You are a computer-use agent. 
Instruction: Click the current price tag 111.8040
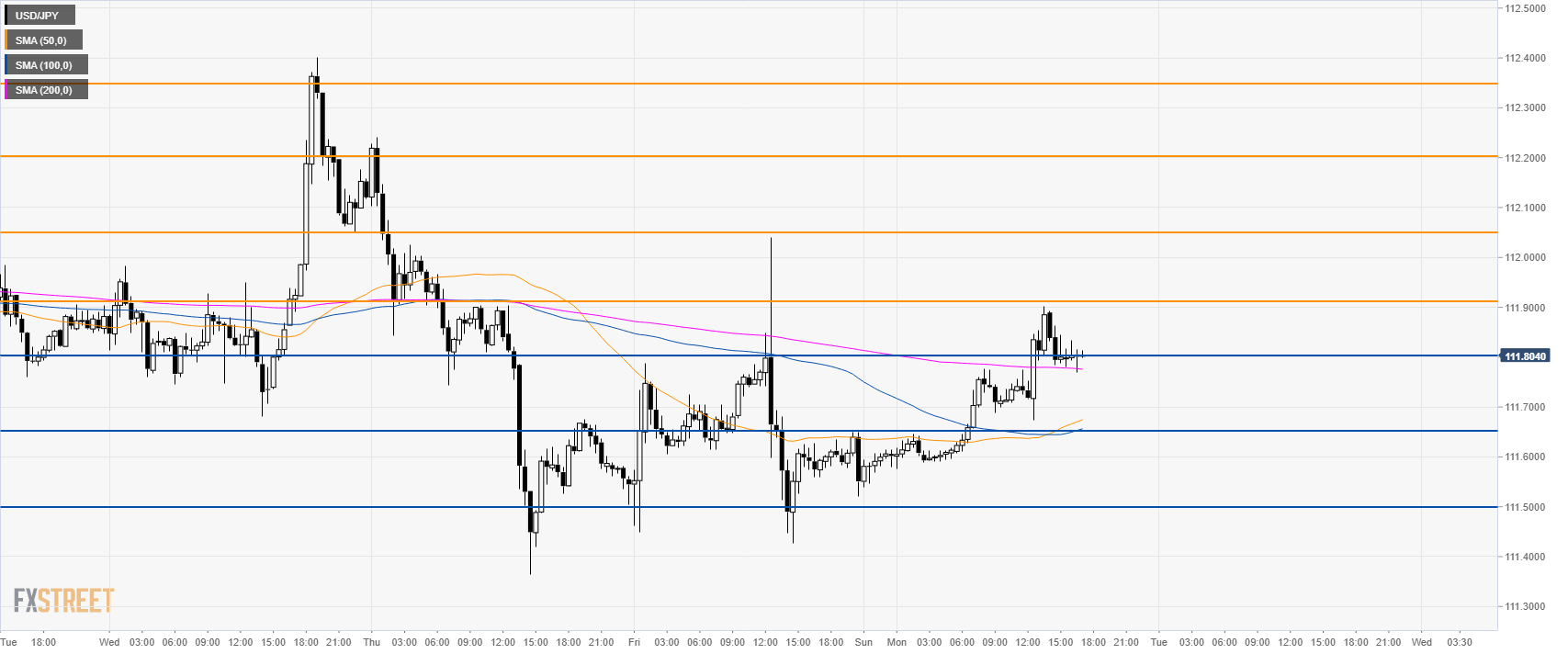tap(1525, 356)
